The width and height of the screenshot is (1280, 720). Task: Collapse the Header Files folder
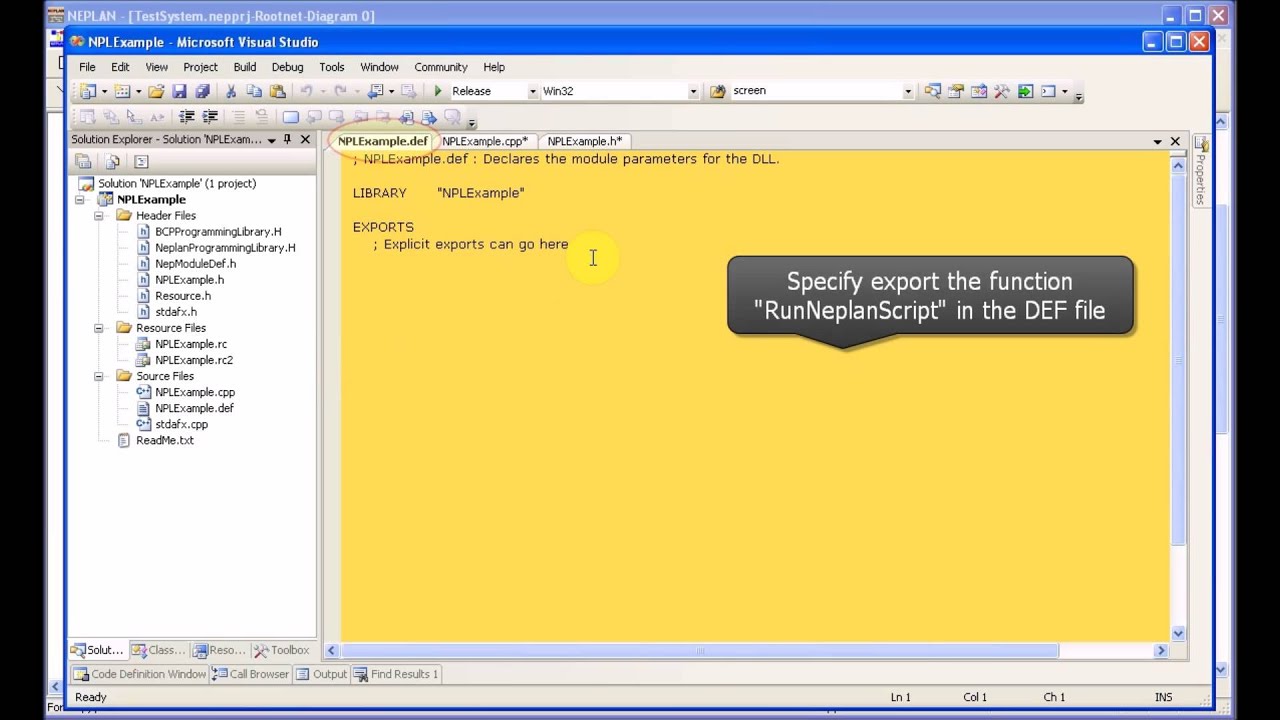(x=98, y=216)
